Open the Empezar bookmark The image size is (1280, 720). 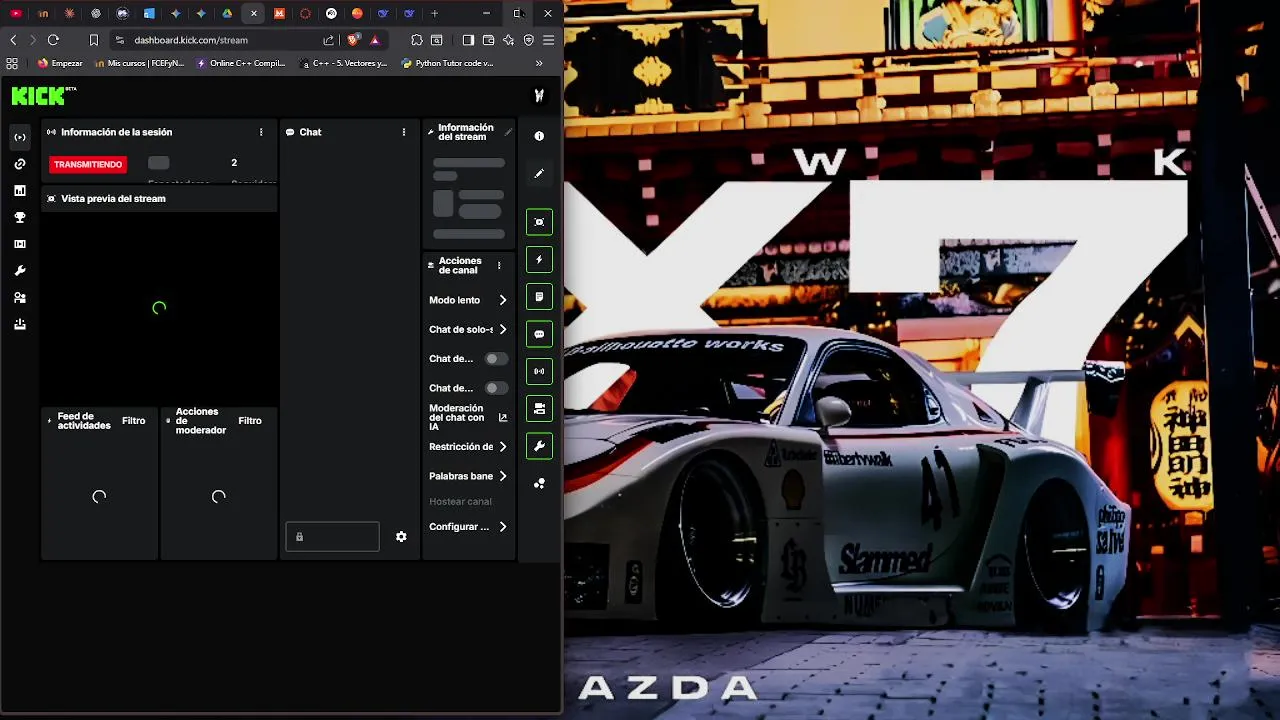59,63
